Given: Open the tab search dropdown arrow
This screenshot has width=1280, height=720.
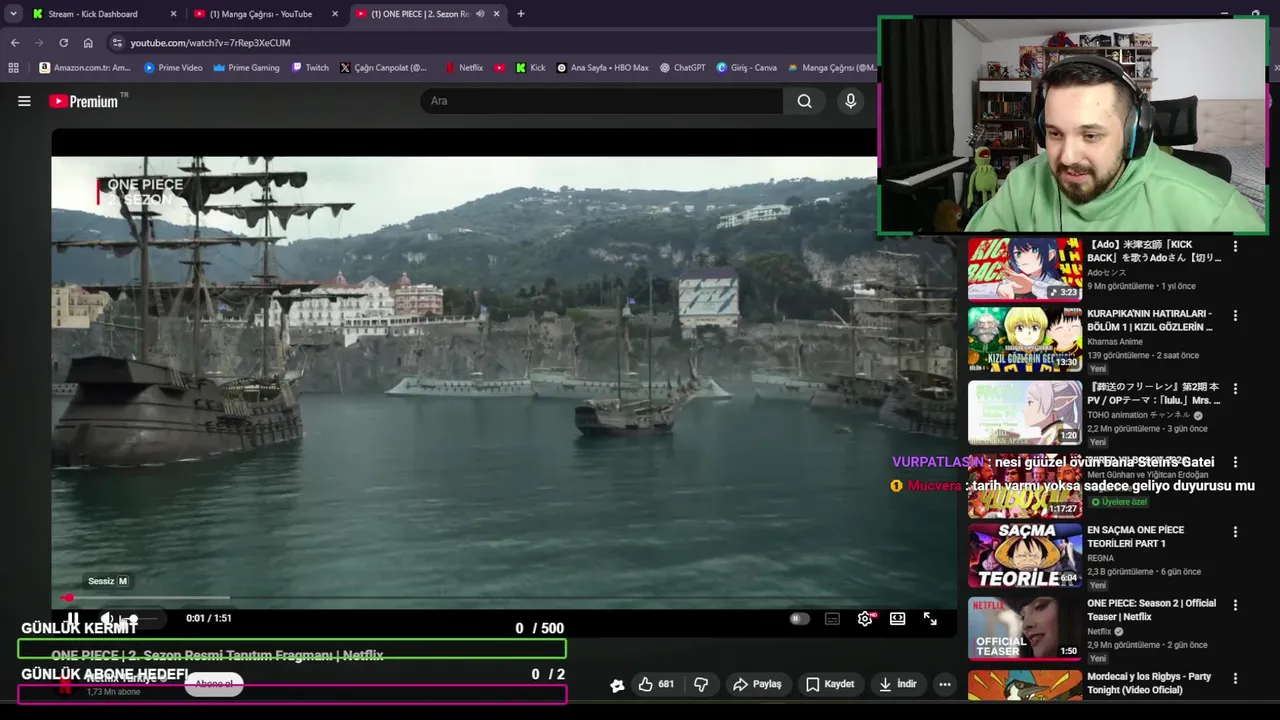Looking at the screenshot, I should (13, 14).
